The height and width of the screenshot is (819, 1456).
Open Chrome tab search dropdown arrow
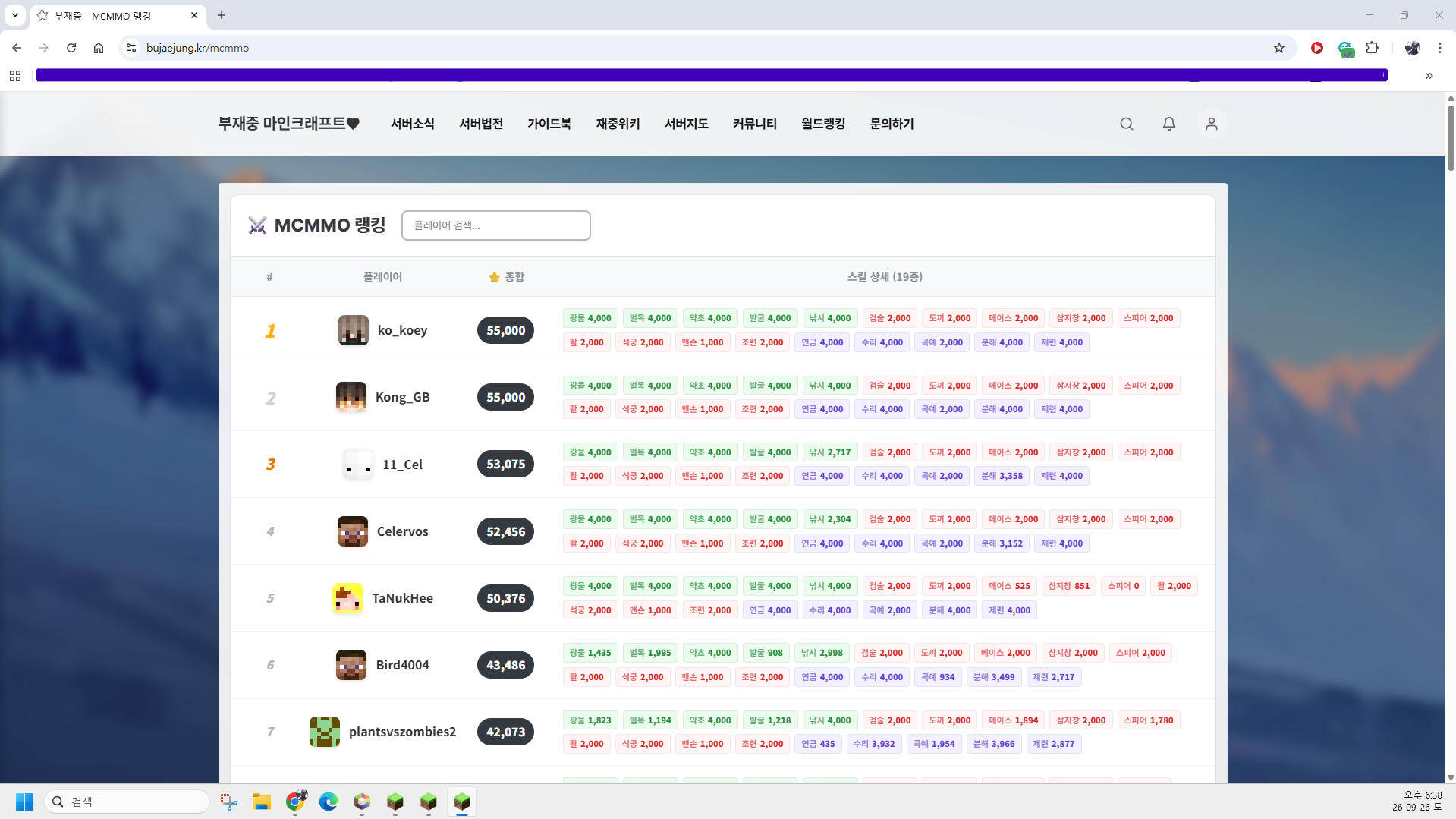(x=15, y=15)
